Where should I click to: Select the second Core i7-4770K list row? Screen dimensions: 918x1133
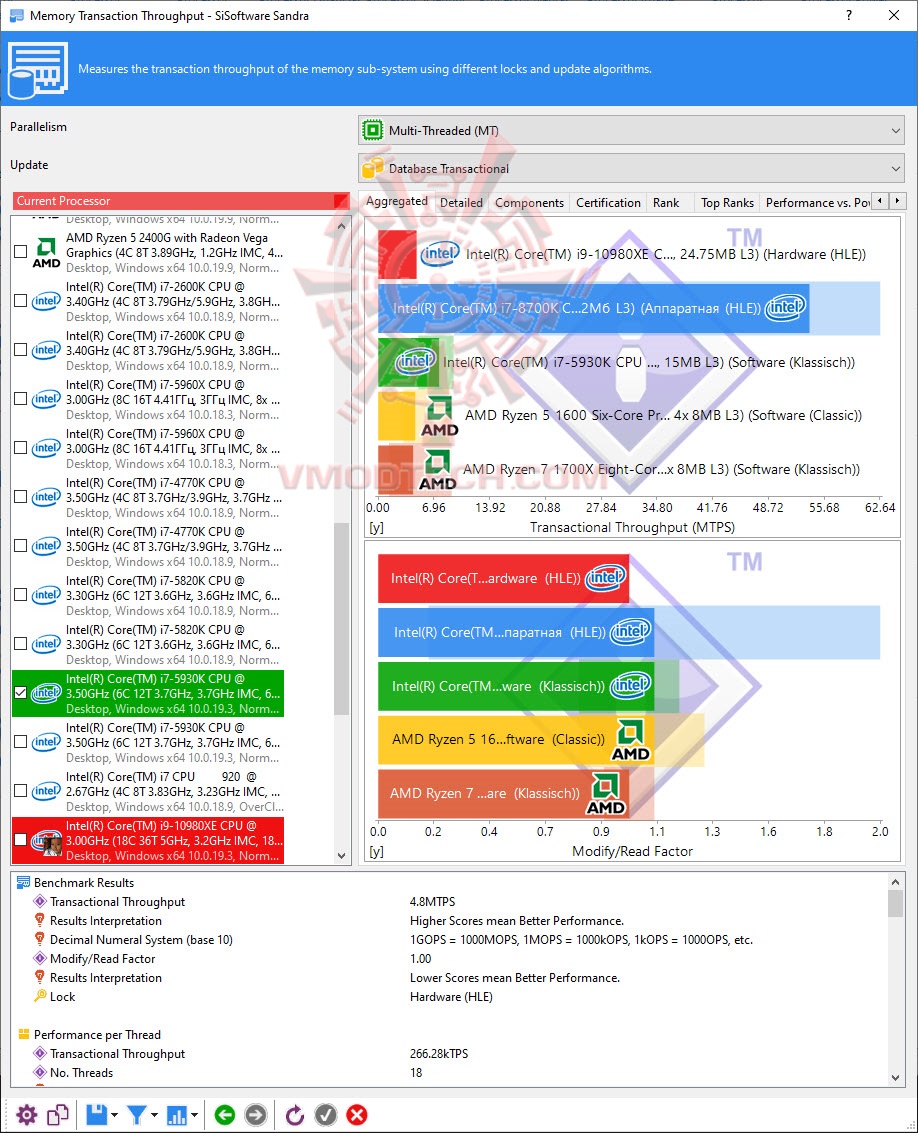pos(147,546)
